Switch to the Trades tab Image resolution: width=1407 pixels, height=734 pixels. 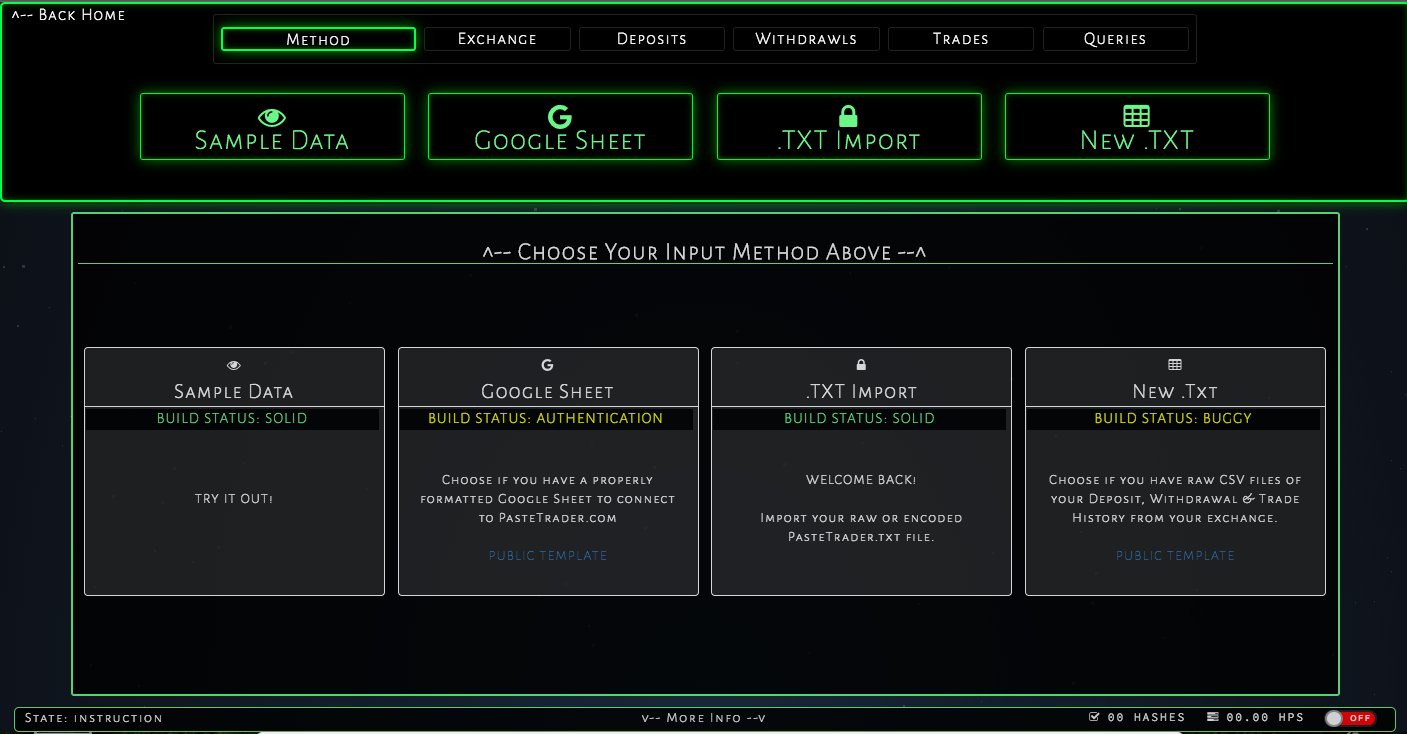pyautogui.click(x=961, y=39)
